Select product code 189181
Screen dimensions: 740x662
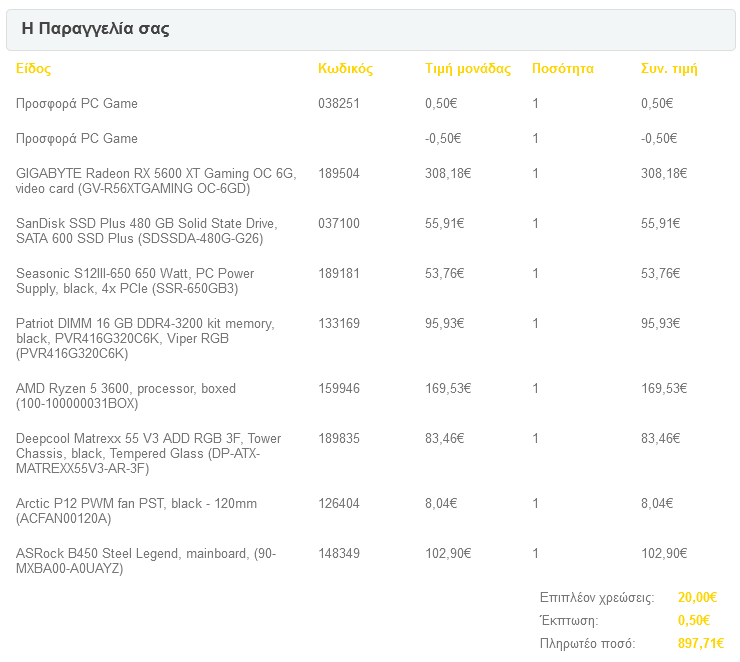coord(339,273)
